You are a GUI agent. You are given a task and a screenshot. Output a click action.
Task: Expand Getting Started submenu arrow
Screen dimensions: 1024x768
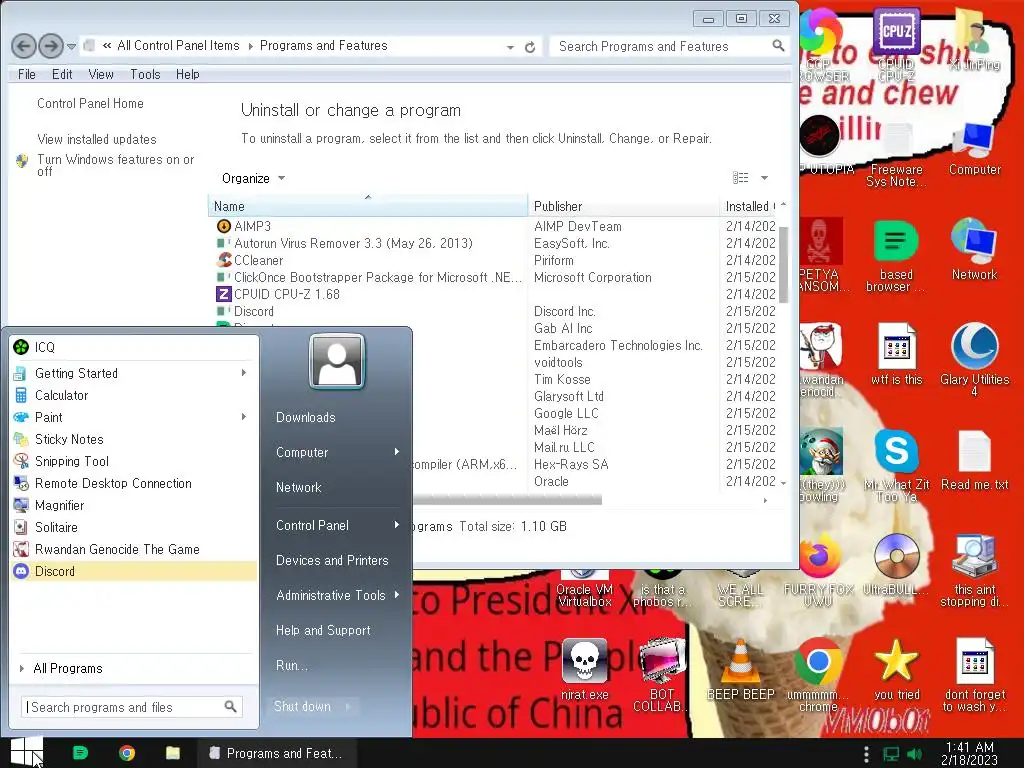tap(244, 373)
